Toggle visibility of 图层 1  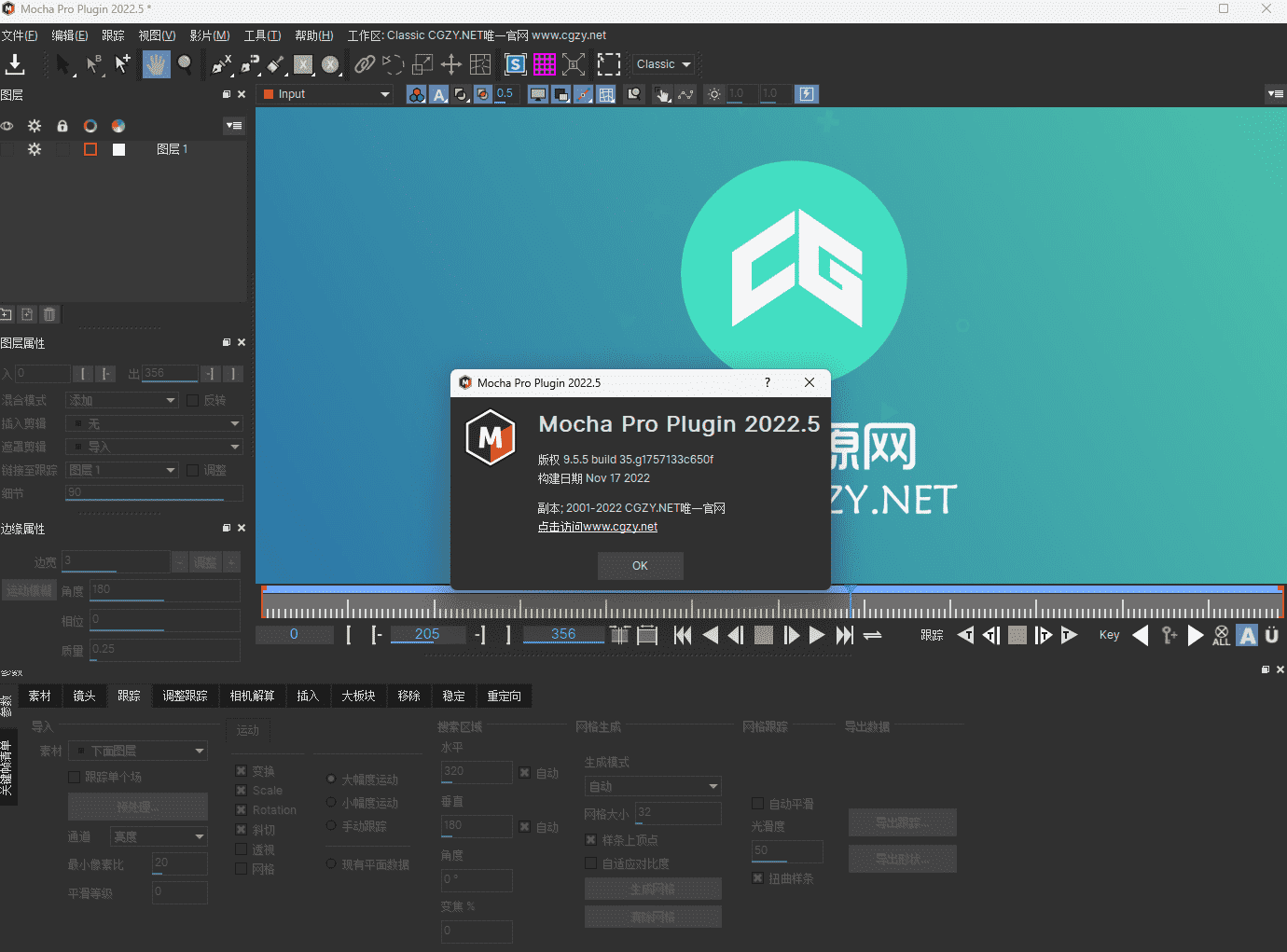pyautogui.click(x=7, y=149)
